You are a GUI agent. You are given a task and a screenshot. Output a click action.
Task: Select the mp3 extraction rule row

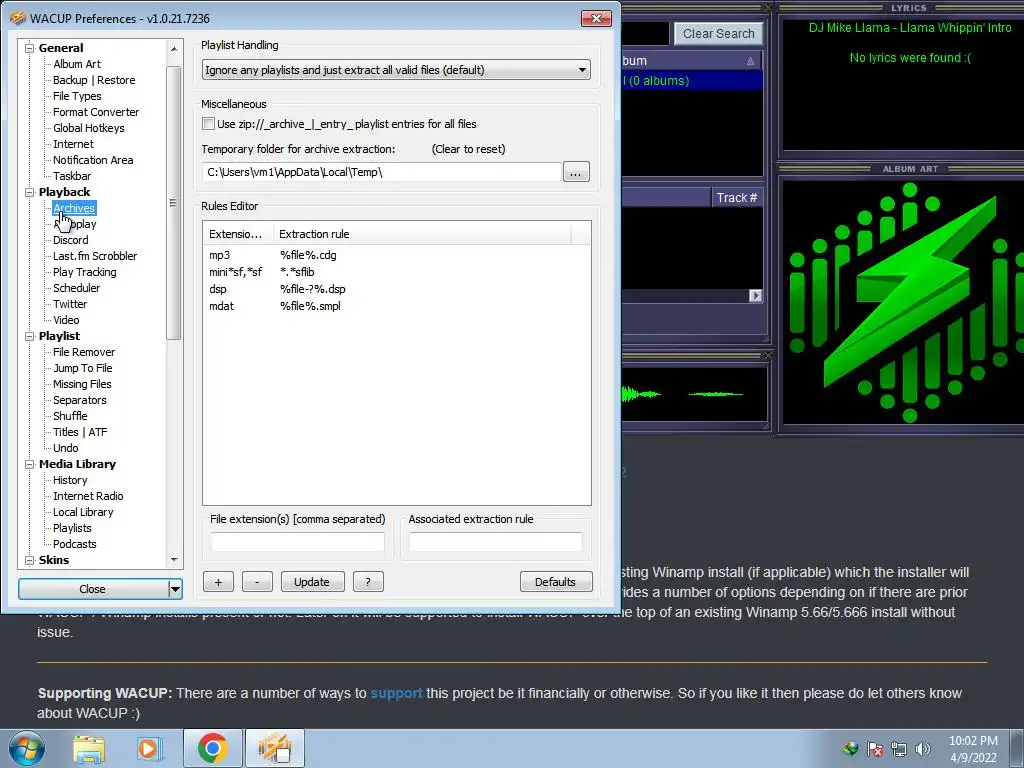pos(396,255)
